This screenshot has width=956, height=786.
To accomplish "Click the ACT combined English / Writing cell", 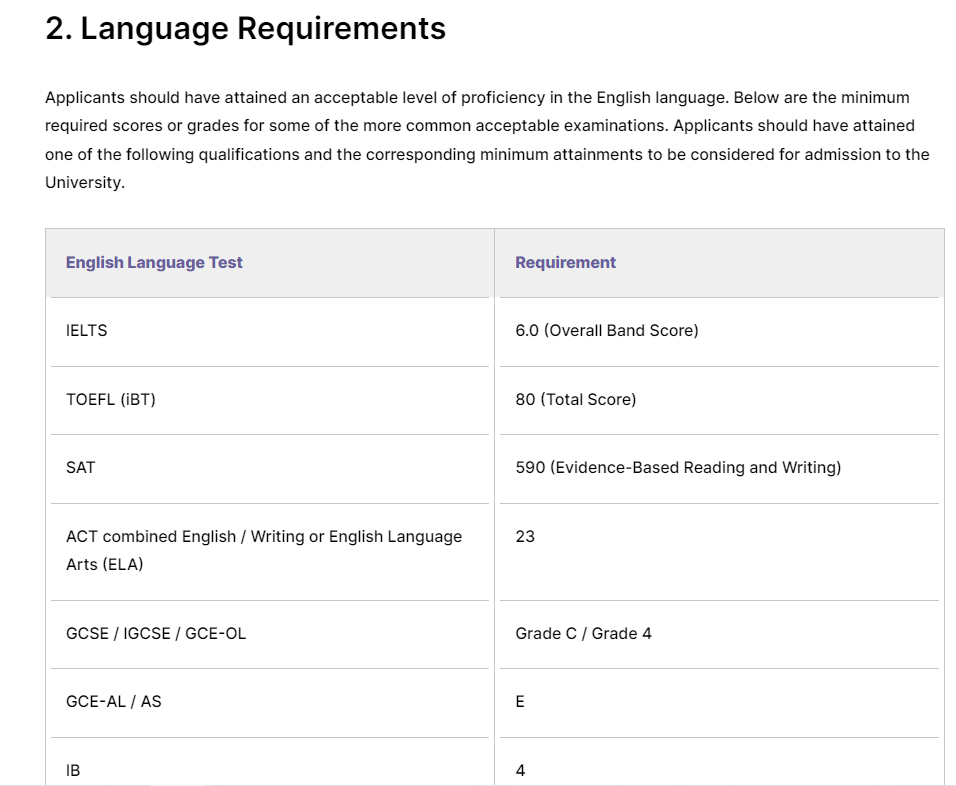I will 263,536.
